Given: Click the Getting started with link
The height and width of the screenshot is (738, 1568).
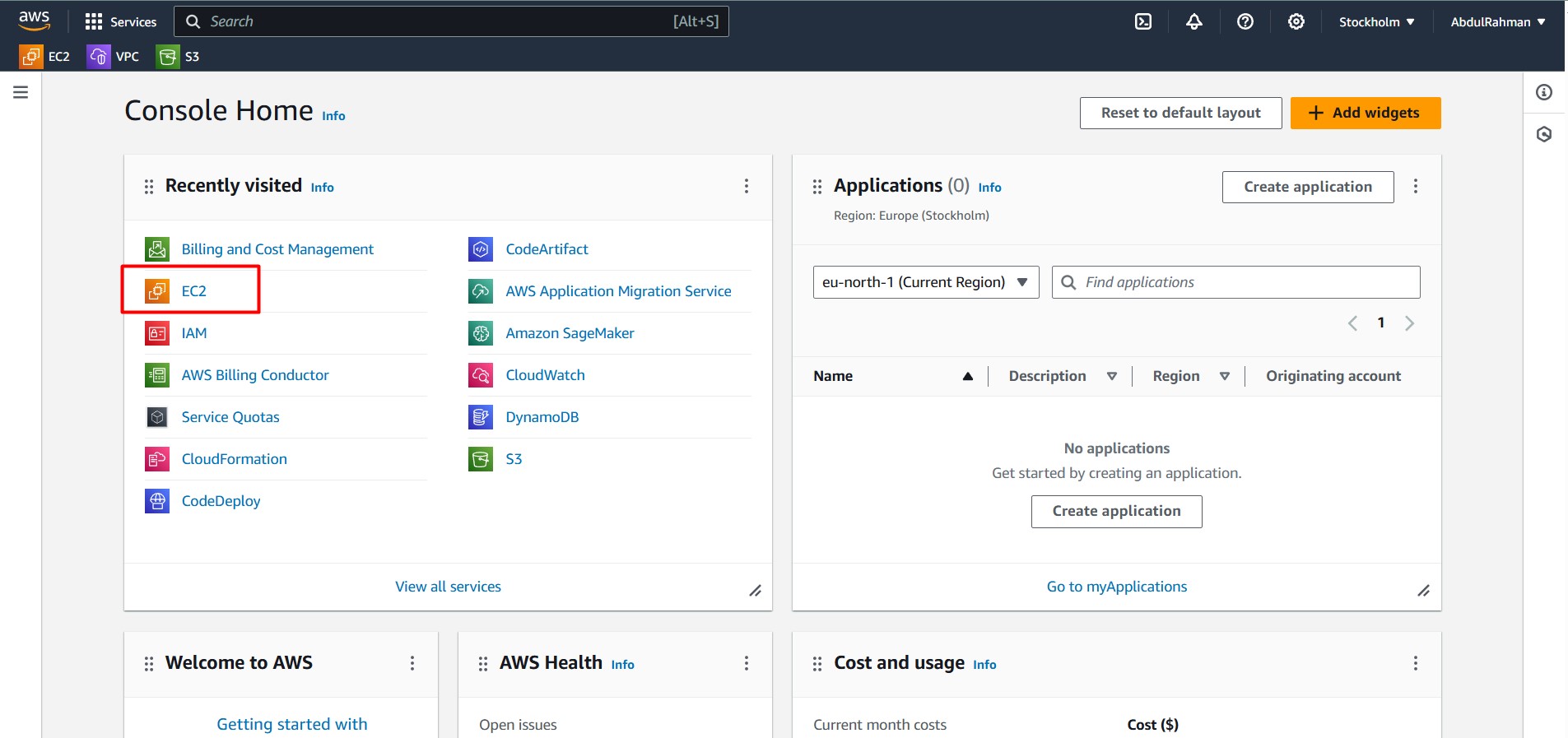Looking at the screenshot, I should pos(292,724).
